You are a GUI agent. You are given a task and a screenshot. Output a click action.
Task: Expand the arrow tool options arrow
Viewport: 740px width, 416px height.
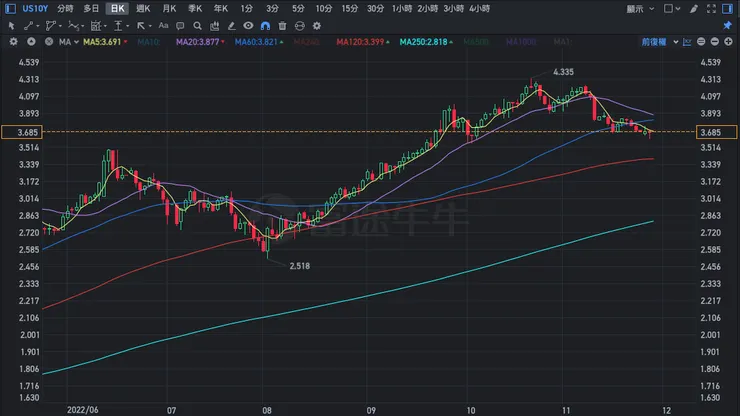[150, 26]
